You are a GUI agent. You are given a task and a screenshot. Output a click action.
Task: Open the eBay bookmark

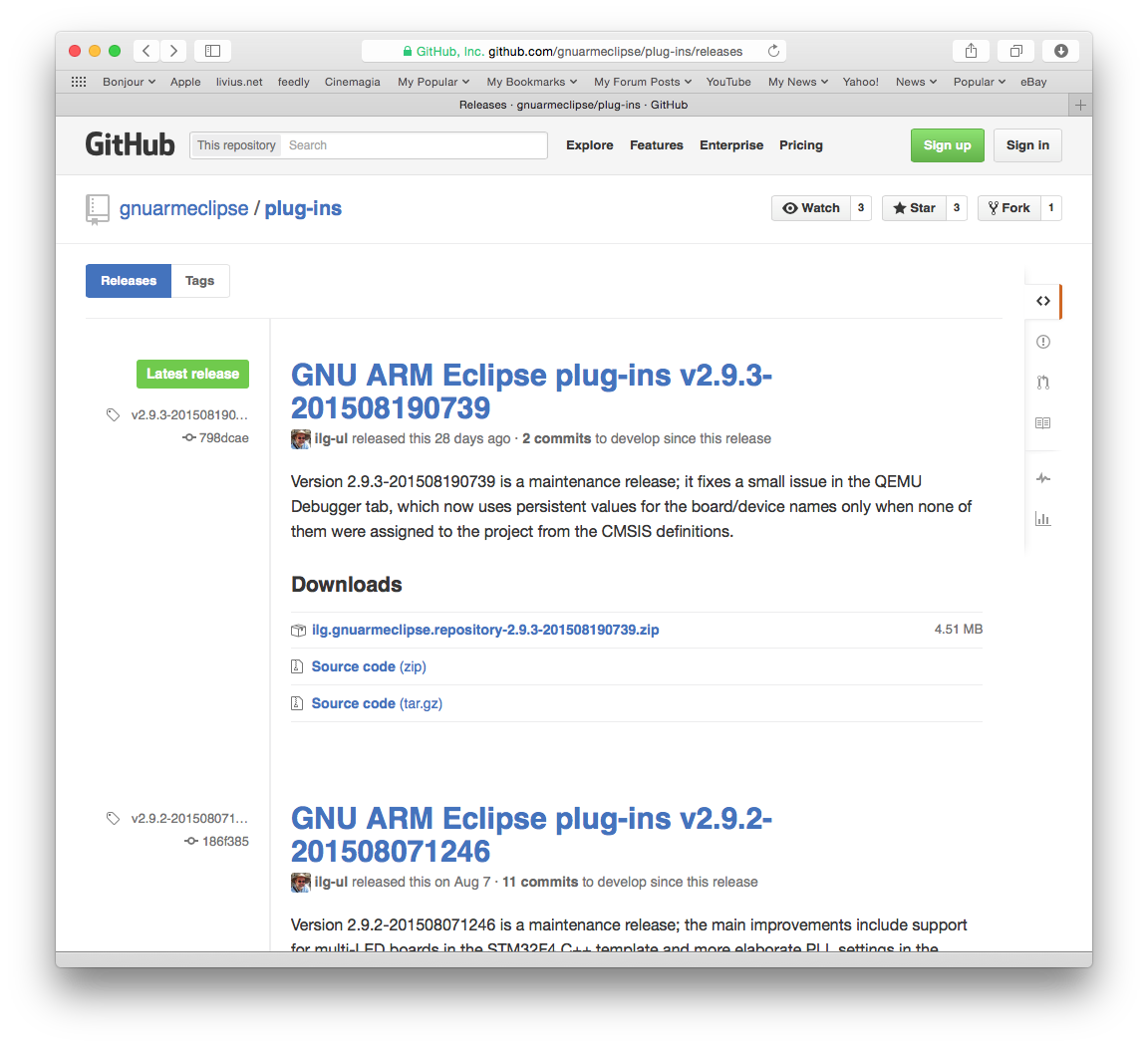point(1033,82)
